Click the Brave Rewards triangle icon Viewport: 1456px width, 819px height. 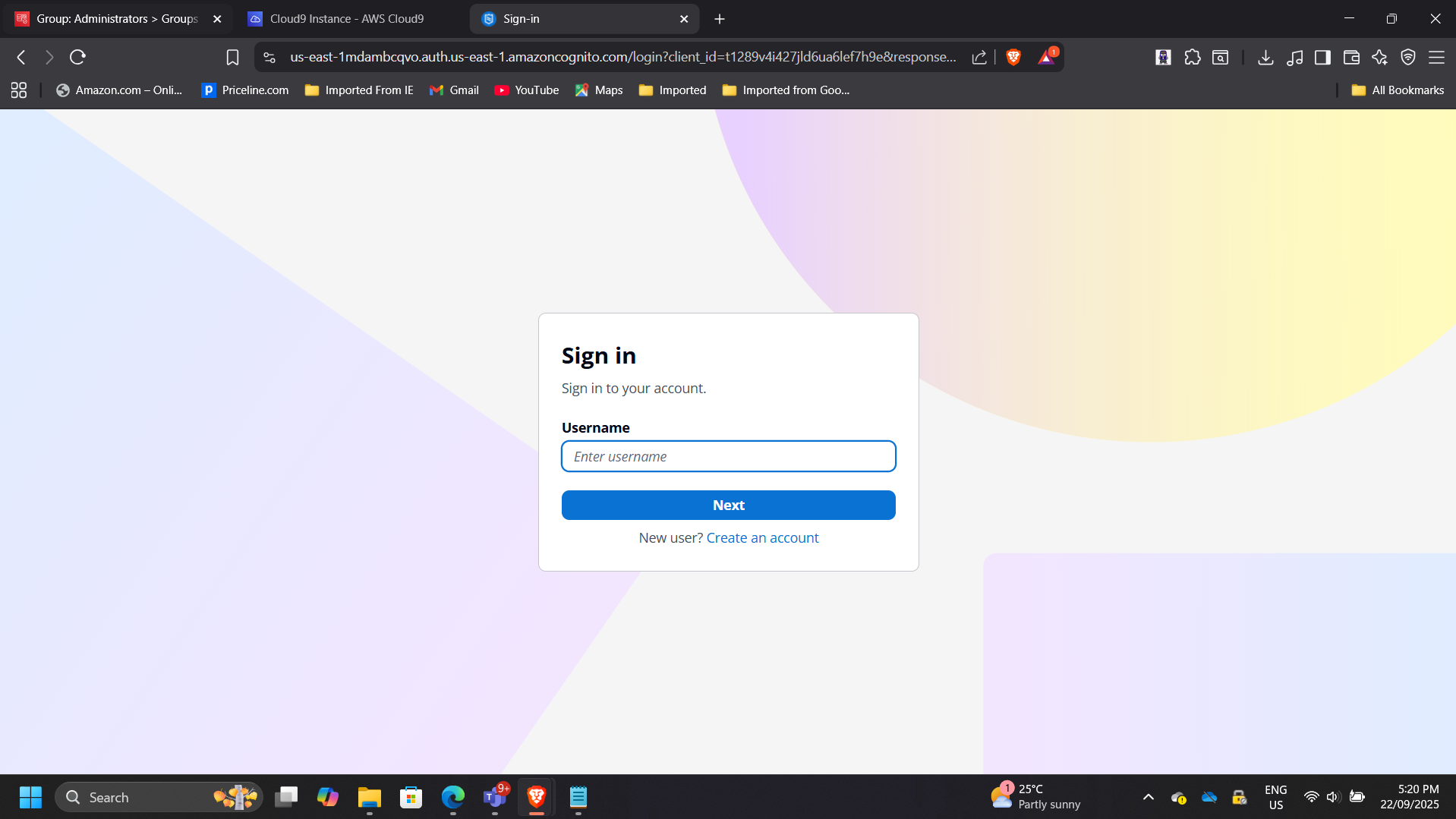pos(1046,57)
